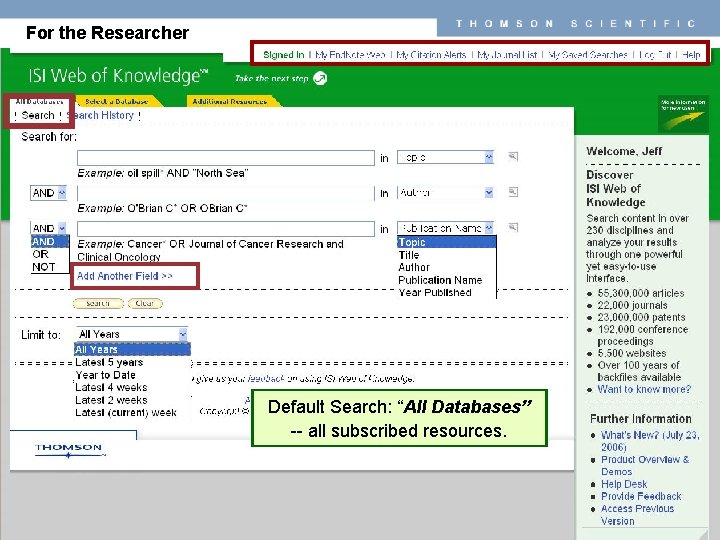Click the ISI Web of Knowledge logo
The image size is (720, 540).
118,76
